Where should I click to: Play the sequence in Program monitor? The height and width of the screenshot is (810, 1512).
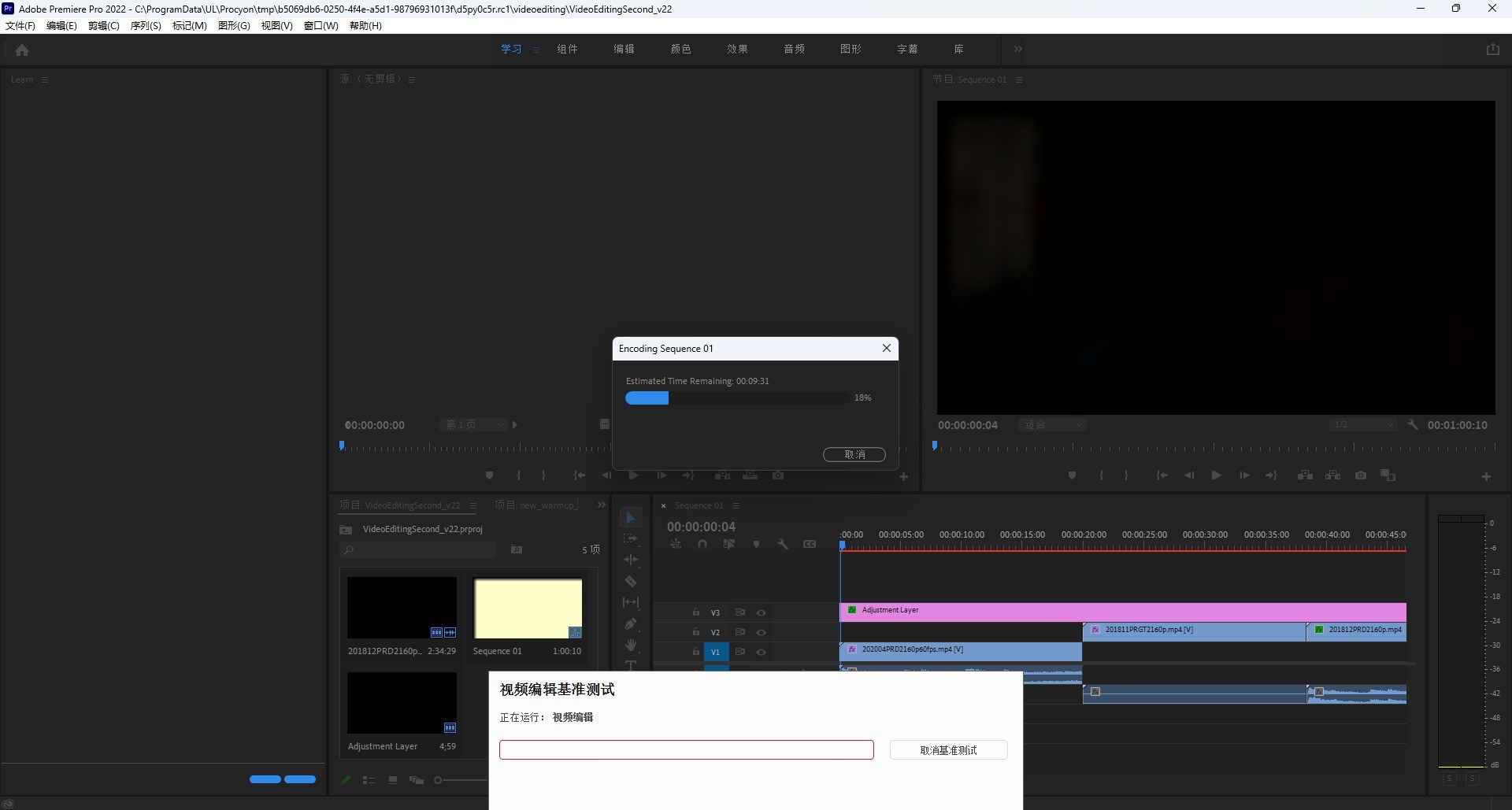coord(1216,475)
